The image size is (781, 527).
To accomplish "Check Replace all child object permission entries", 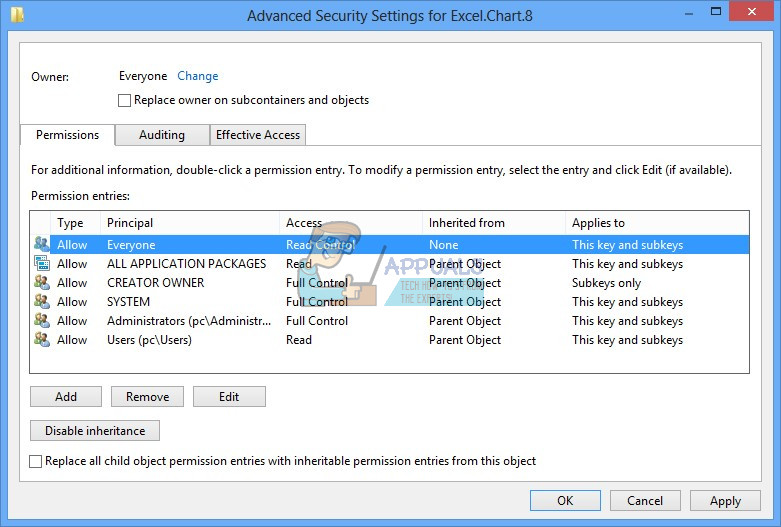I will 37,462.
